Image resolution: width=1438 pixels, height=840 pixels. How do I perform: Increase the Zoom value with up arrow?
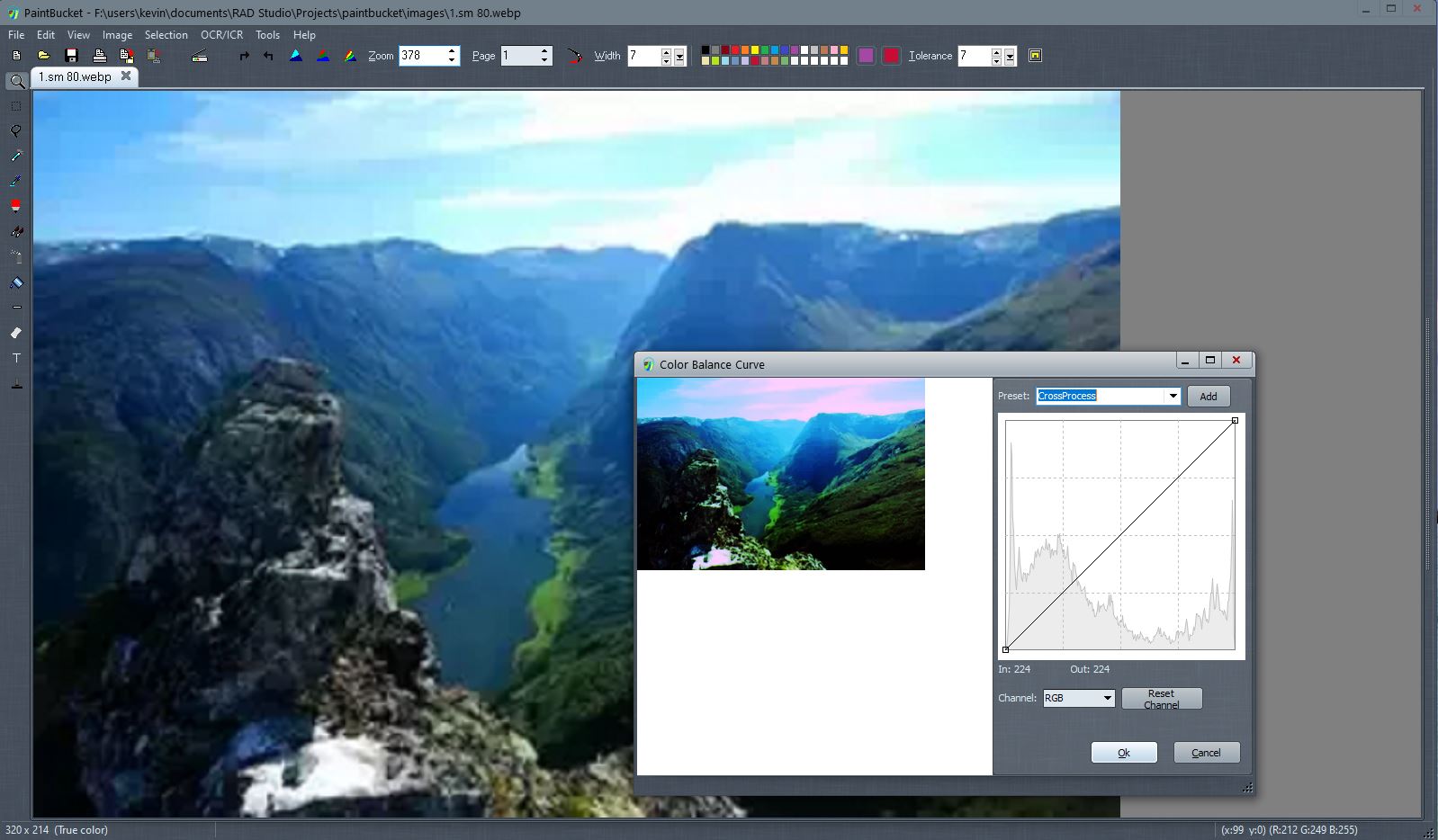pyautogui.click(x=451, y=51)
